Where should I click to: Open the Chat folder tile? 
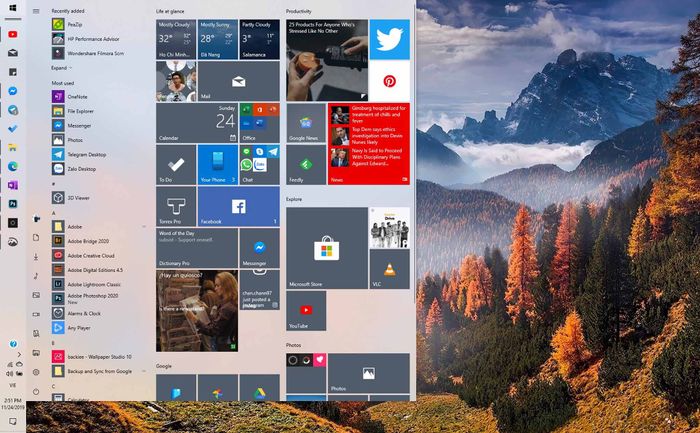[259, 165]
